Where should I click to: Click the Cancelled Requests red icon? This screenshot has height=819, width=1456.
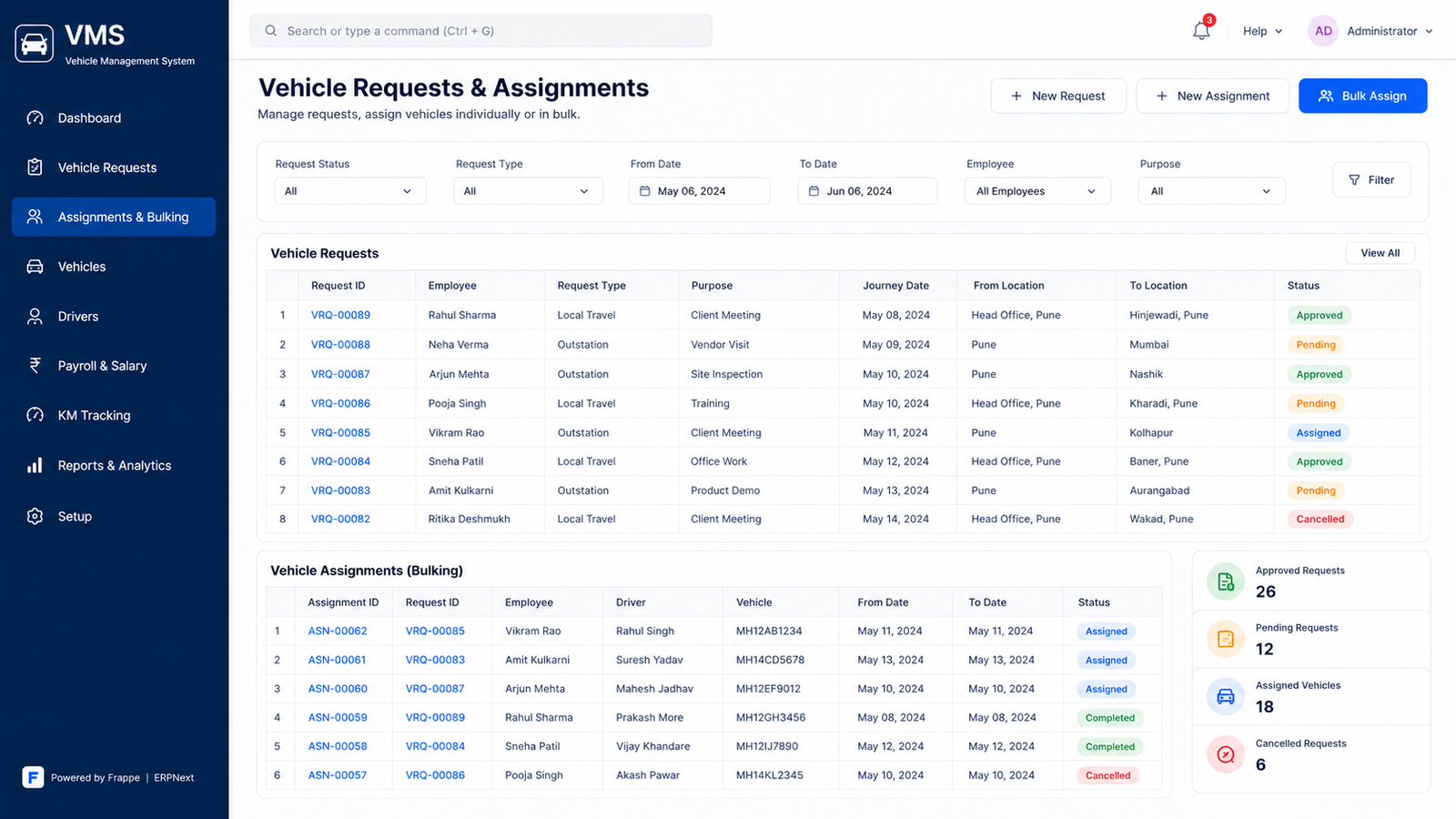coord(1226,754)
